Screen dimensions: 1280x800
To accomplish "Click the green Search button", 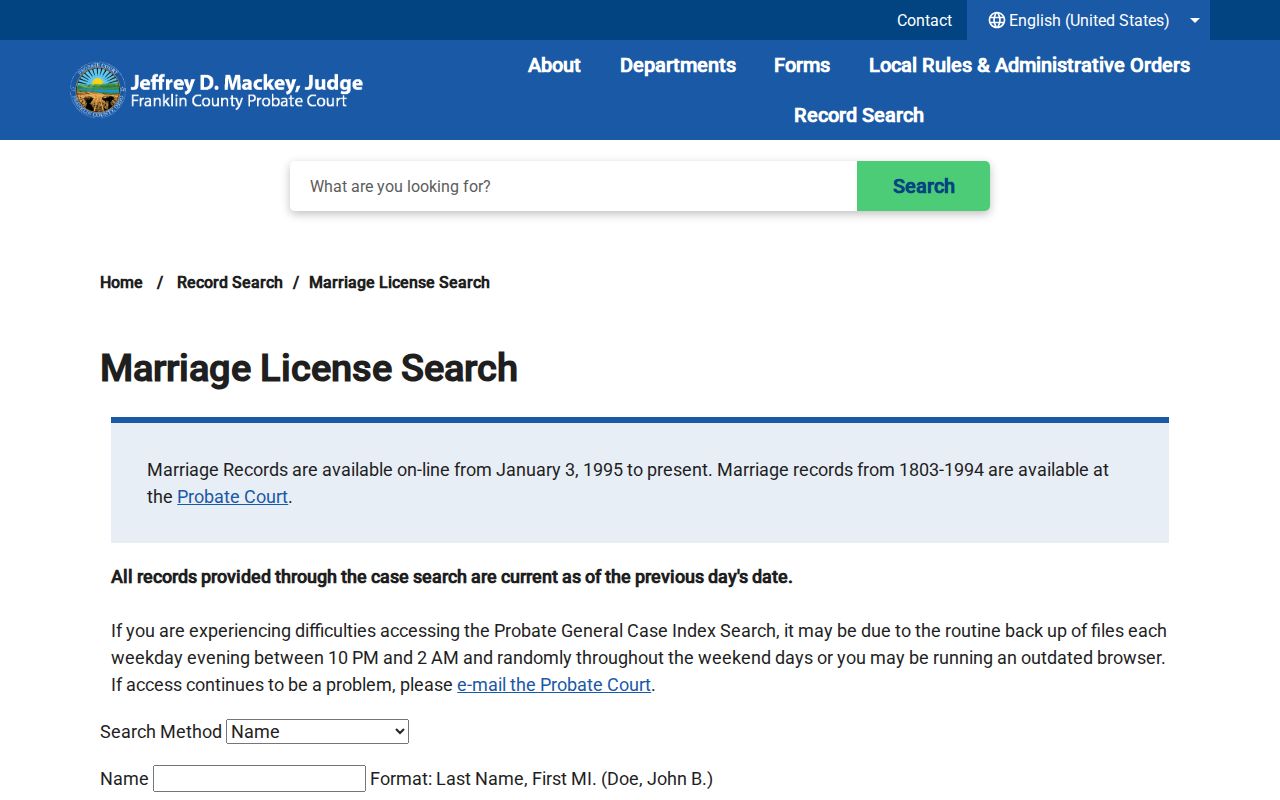I will point(923,186).
